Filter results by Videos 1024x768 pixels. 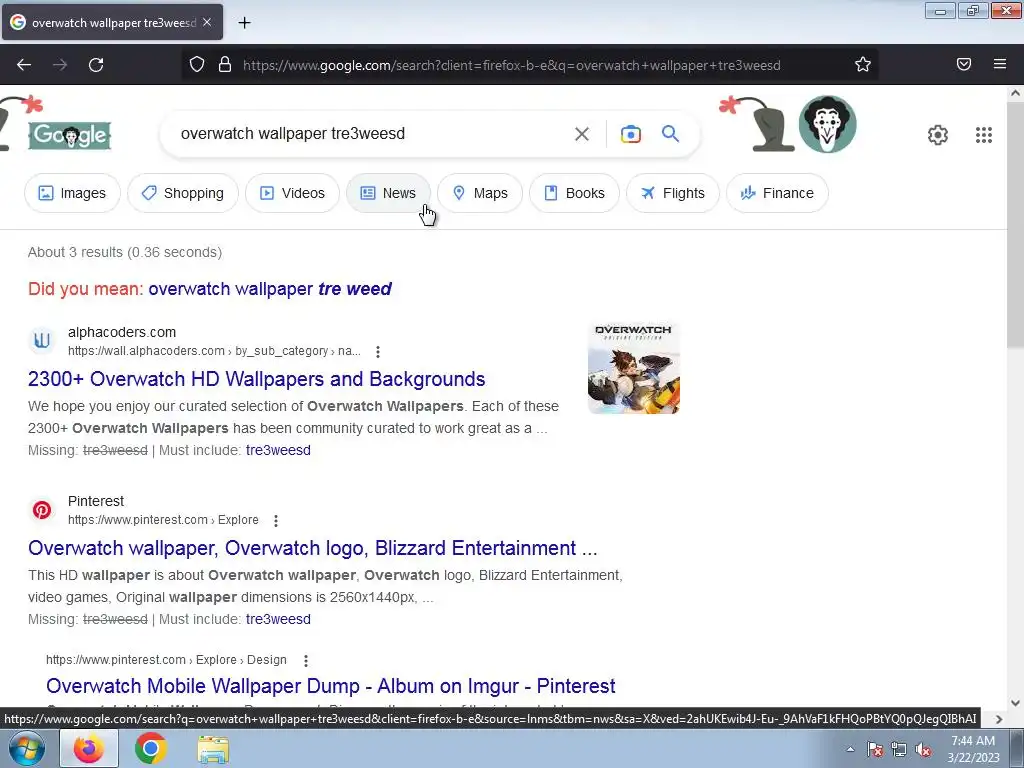point(293,193)
